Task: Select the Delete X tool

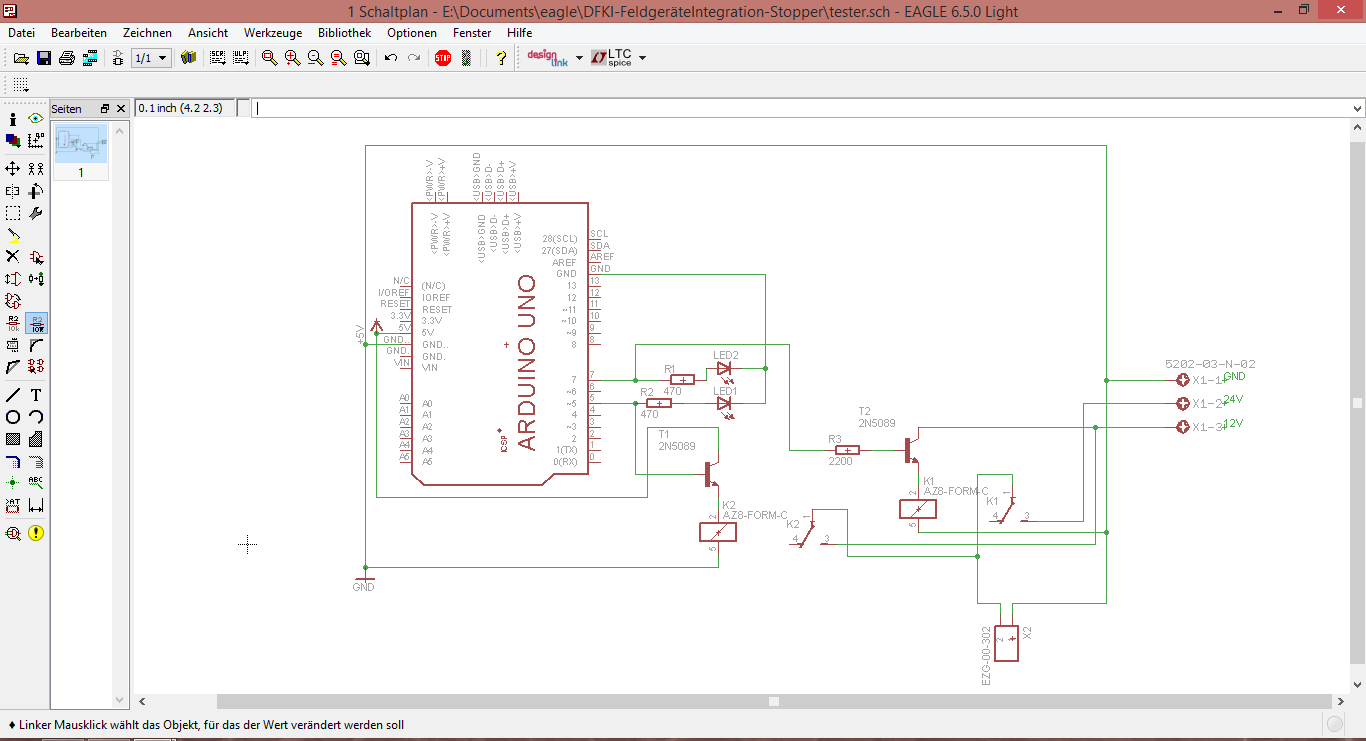Action: click(x=13, y=257)
